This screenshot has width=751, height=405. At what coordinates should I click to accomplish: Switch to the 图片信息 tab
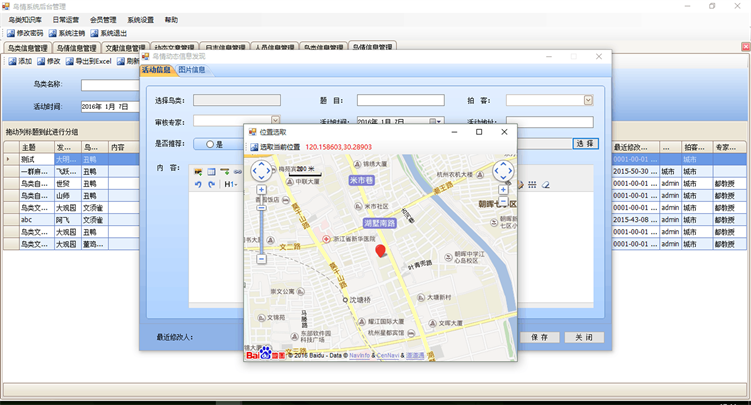coord(192,70)
